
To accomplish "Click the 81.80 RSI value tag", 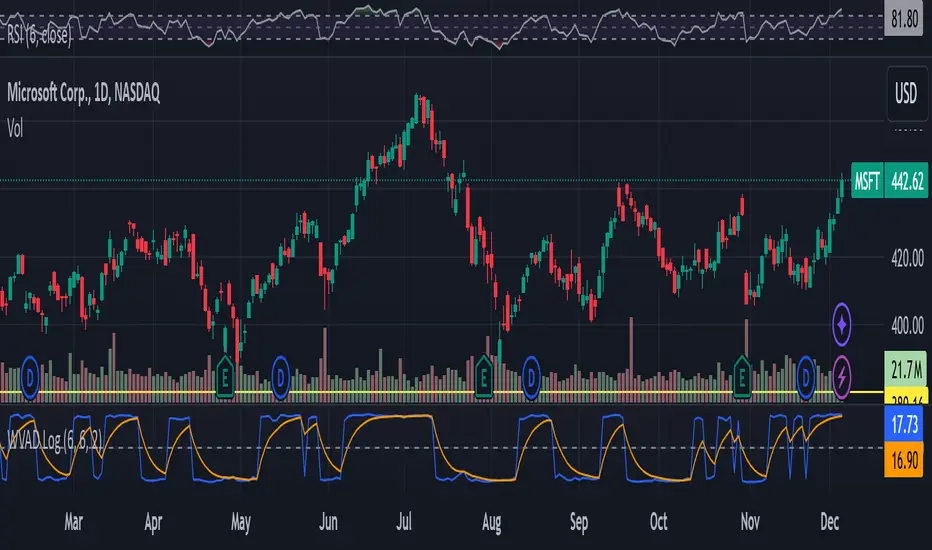I will pyautogui.click(x=904, y=18).
